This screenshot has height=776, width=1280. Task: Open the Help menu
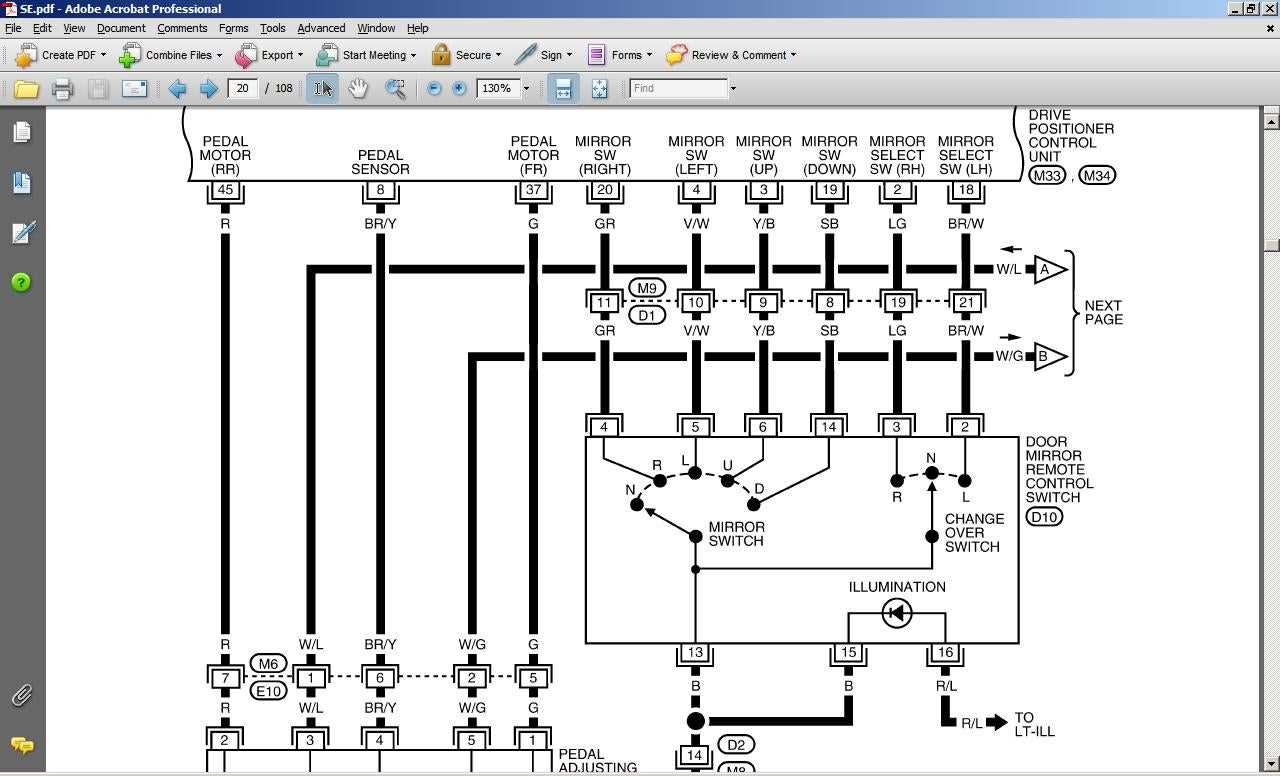417,28
